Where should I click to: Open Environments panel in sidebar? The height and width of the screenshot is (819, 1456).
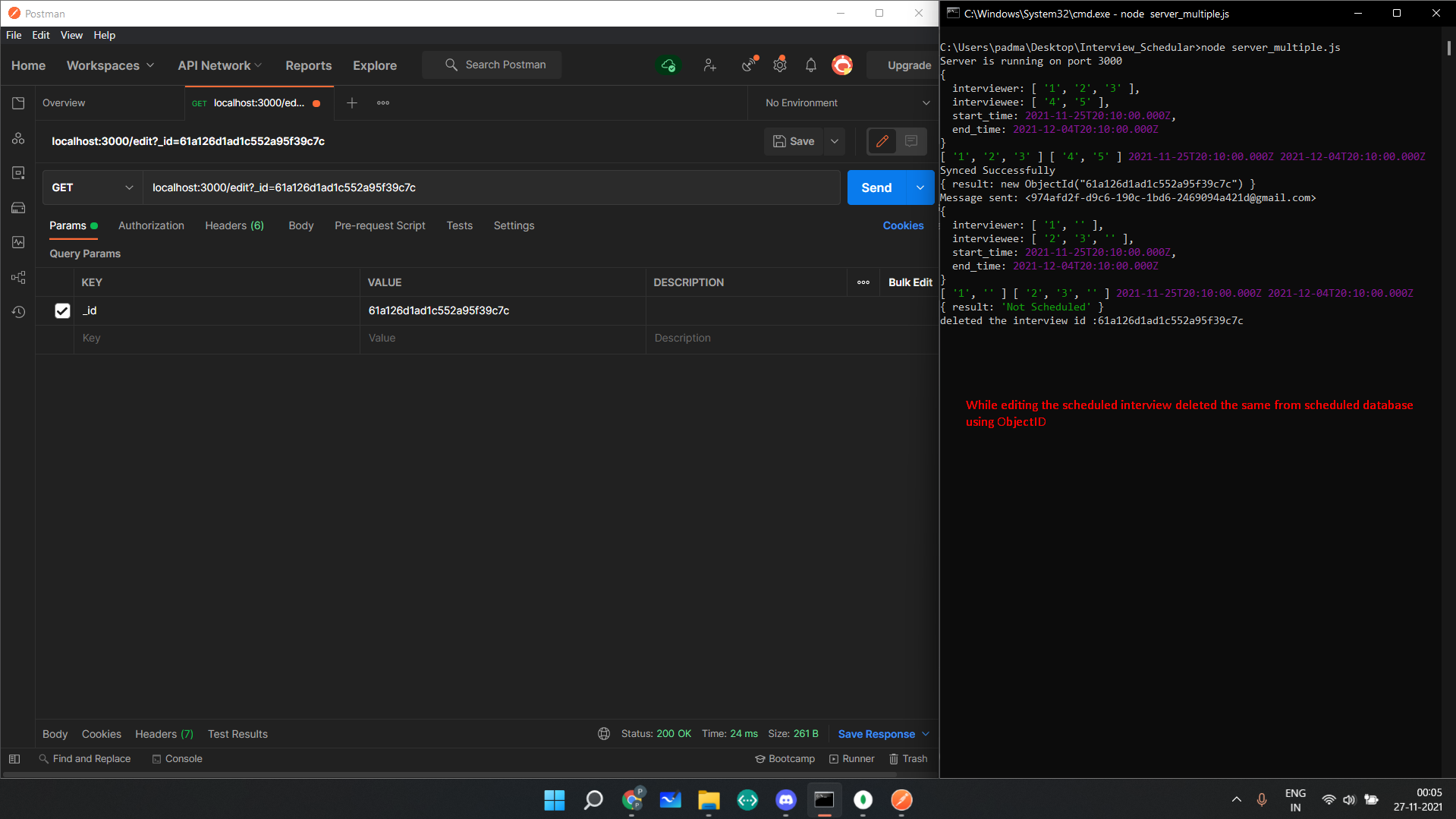pos(18,173)
